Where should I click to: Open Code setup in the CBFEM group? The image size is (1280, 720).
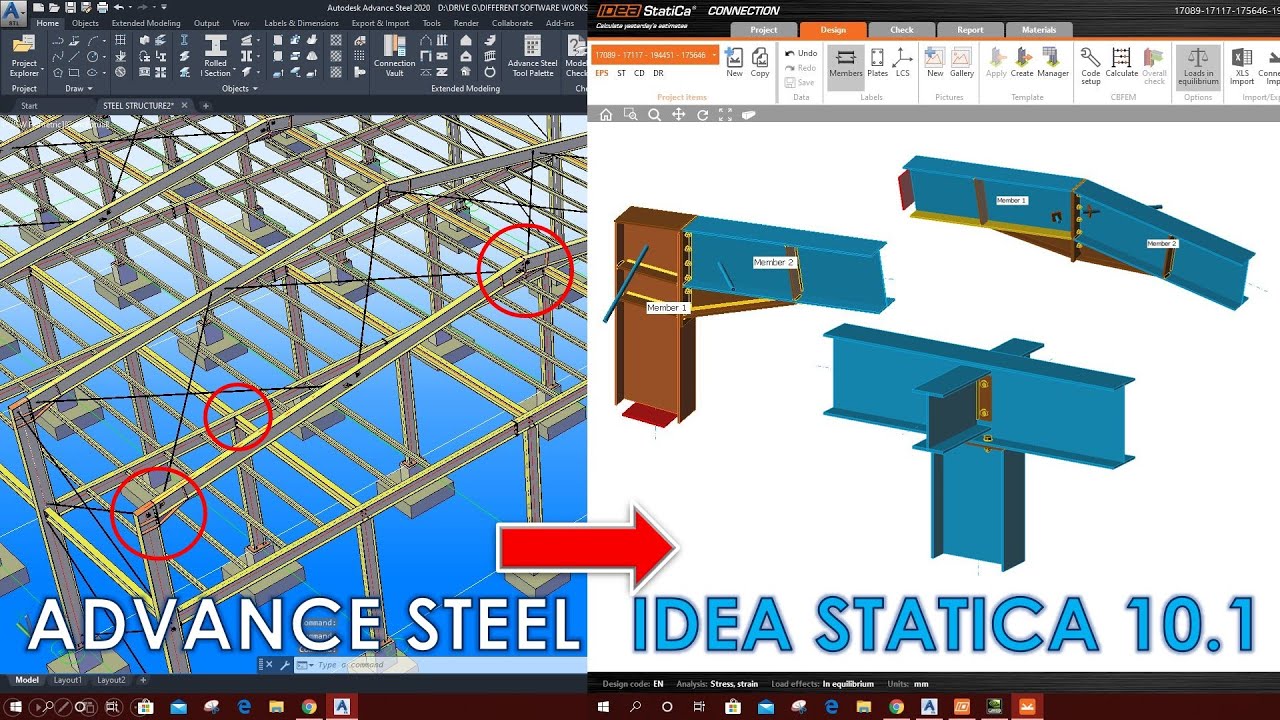tap(1090, 66)
